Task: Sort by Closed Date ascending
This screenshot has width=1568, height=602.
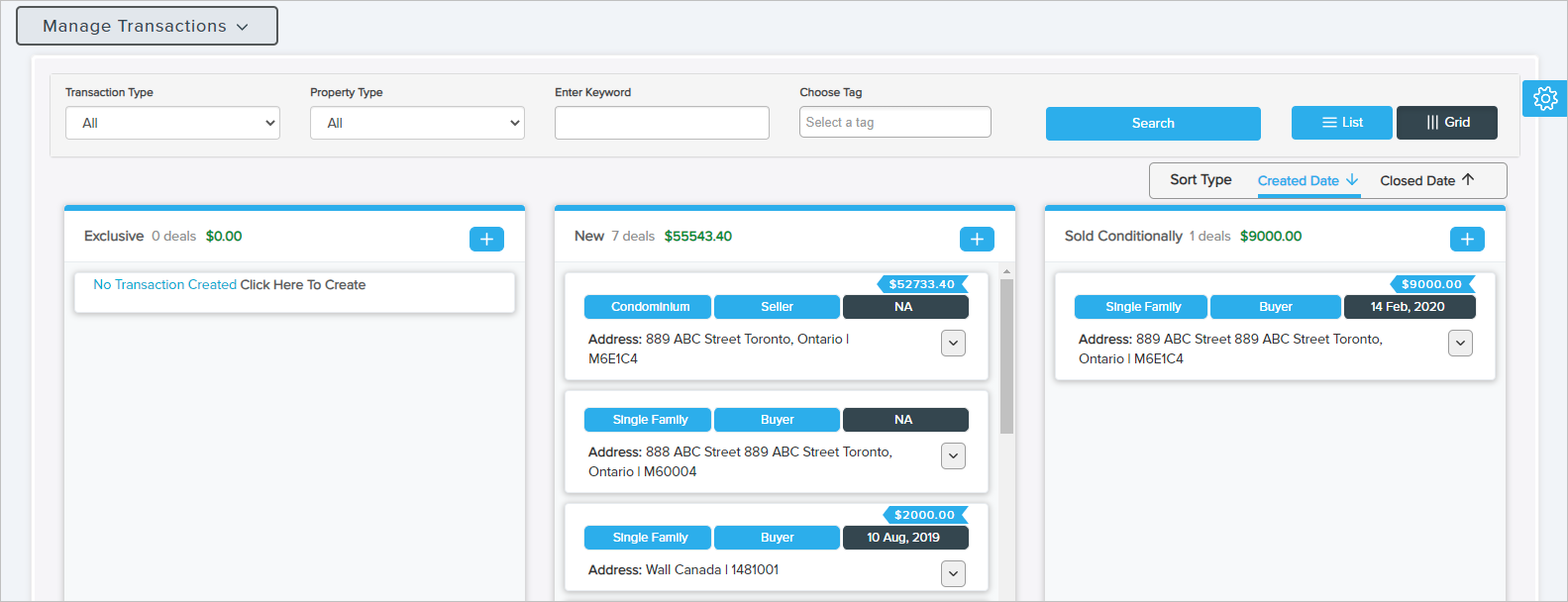Action: click(x=1426, y=180)
